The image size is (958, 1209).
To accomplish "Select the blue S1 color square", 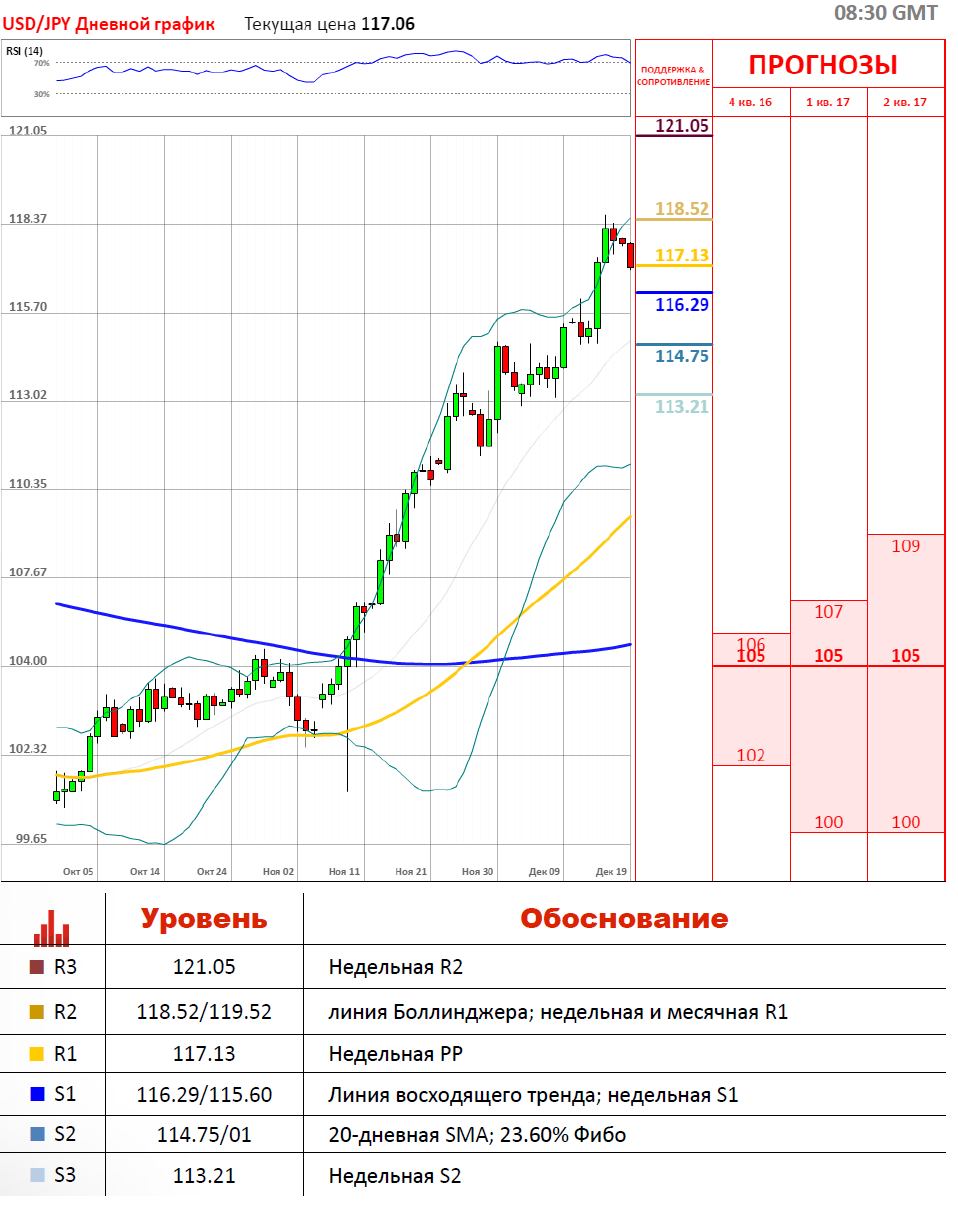I will coord(37,1095).
